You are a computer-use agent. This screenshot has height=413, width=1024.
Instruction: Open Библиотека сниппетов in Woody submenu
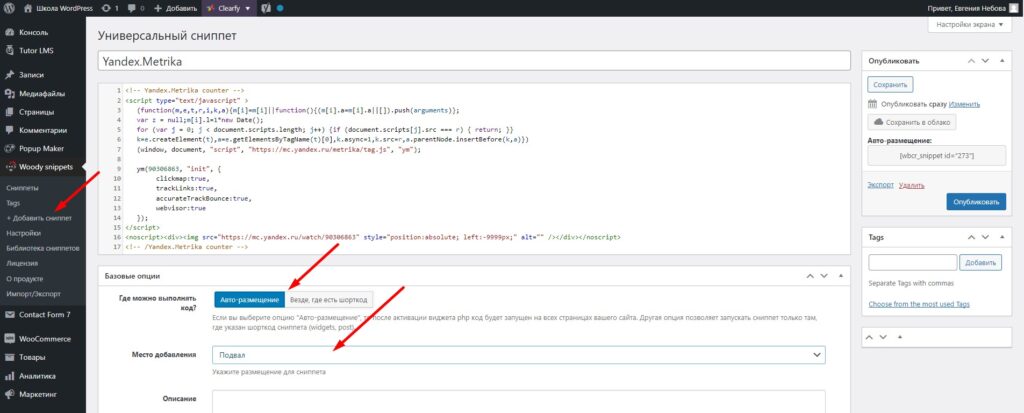click(x=42, y=247)
